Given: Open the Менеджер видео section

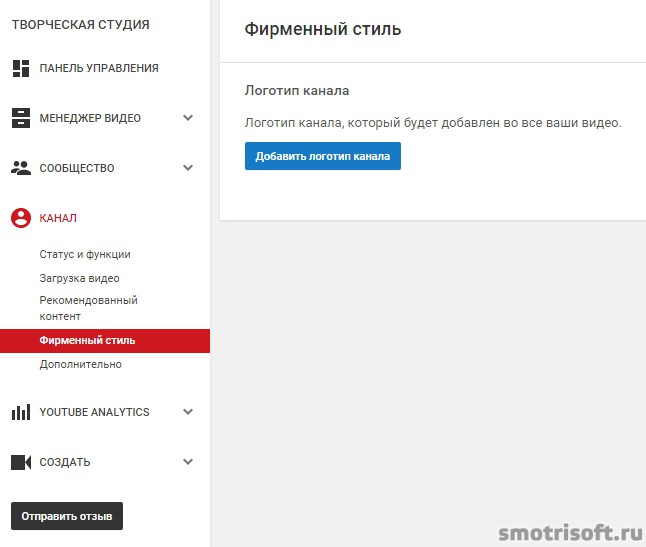Looking at the screenshot, I should [x=90, y=118].
